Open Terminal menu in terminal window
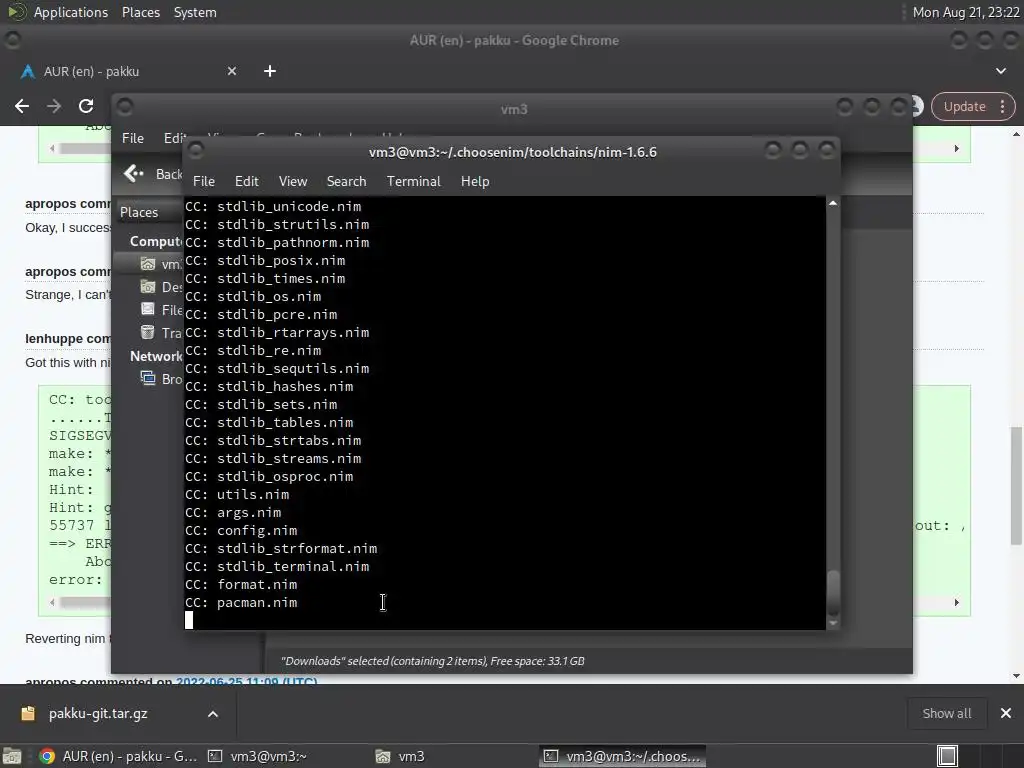This screenshot has width=1024, height=768. 413,182
